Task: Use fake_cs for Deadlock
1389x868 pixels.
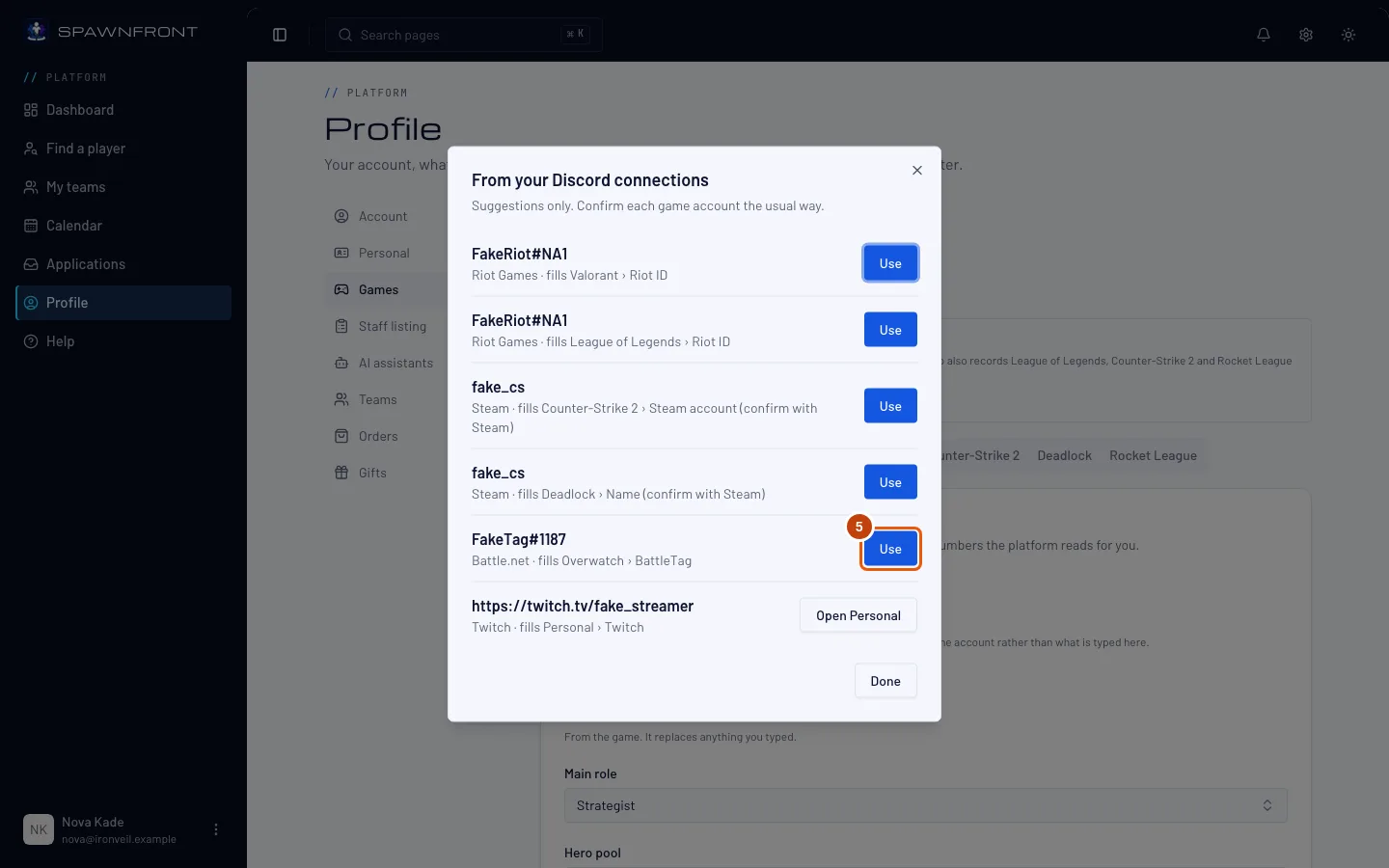Action: pyautogui.click(x=890, y=482)
